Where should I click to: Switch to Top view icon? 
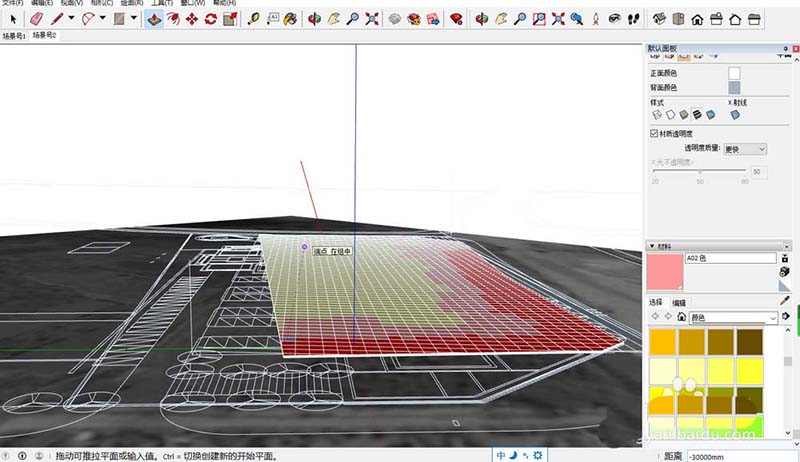[x=678, y=19]
